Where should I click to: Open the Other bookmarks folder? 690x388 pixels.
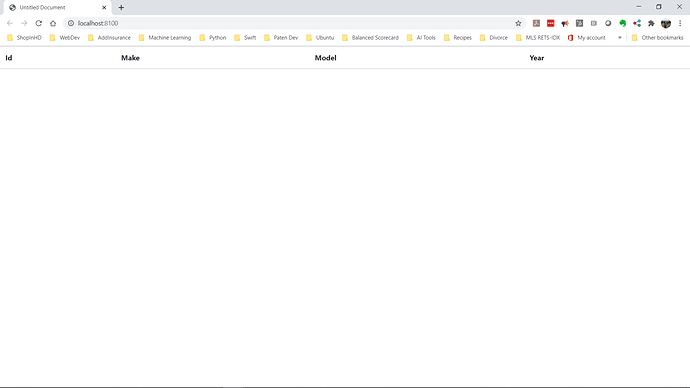coord(657,38)
